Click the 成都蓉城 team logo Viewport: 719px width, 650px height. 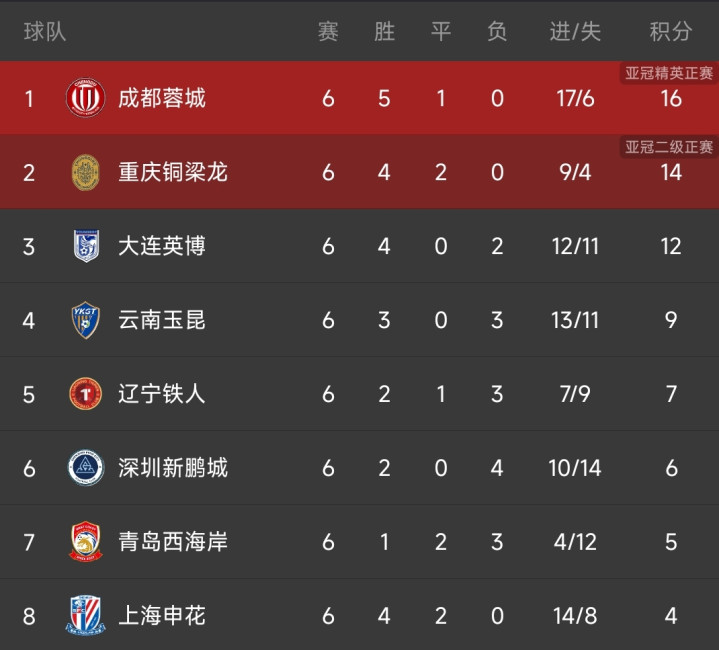[85, 98]
